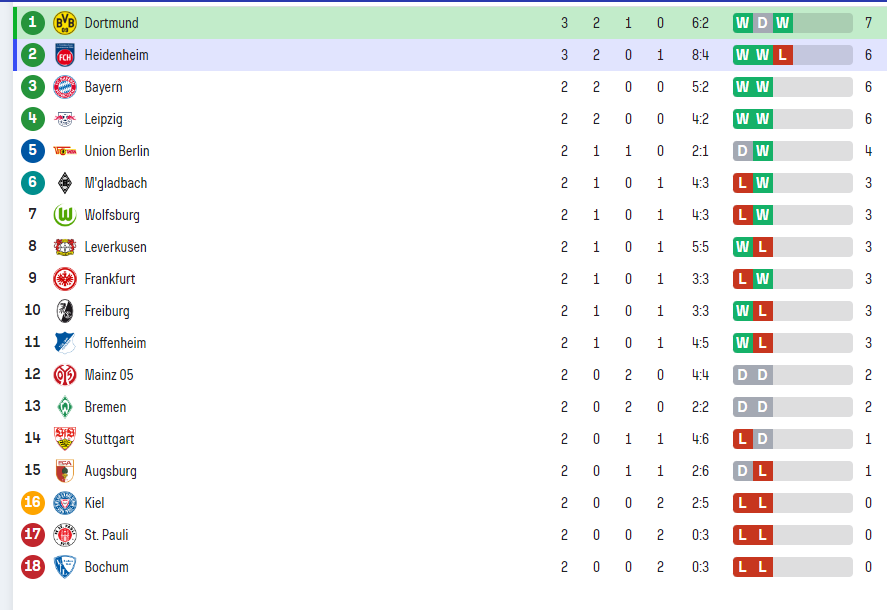The width and height of the screenshot is (887, 610).
Task: Select the Mainz 05 club logo
Action: (x=64, y=375)
